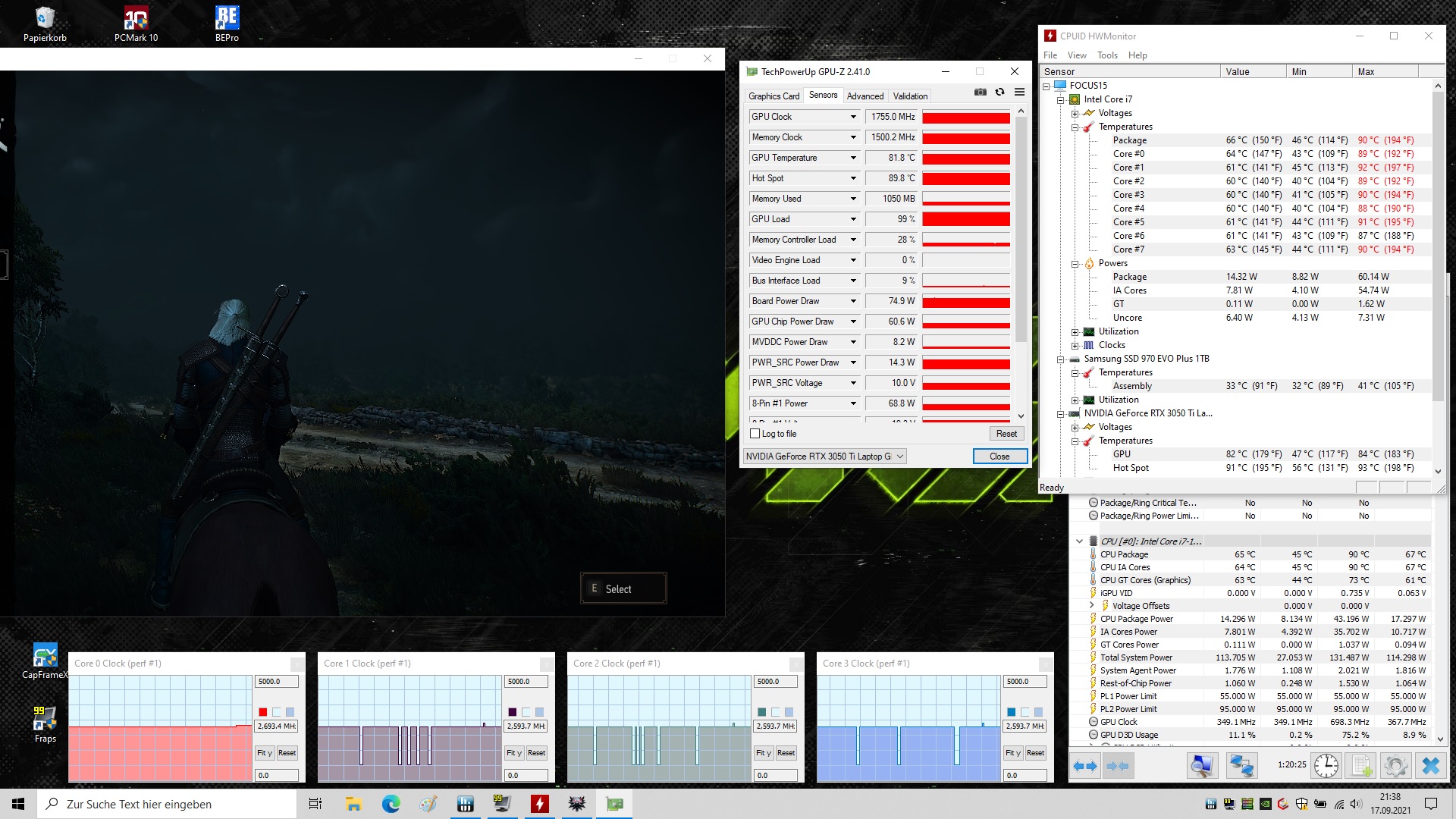Click NVIDIA tray icon
Viewport: 1456px width, 819px height.
click(x=1265, y=804)
